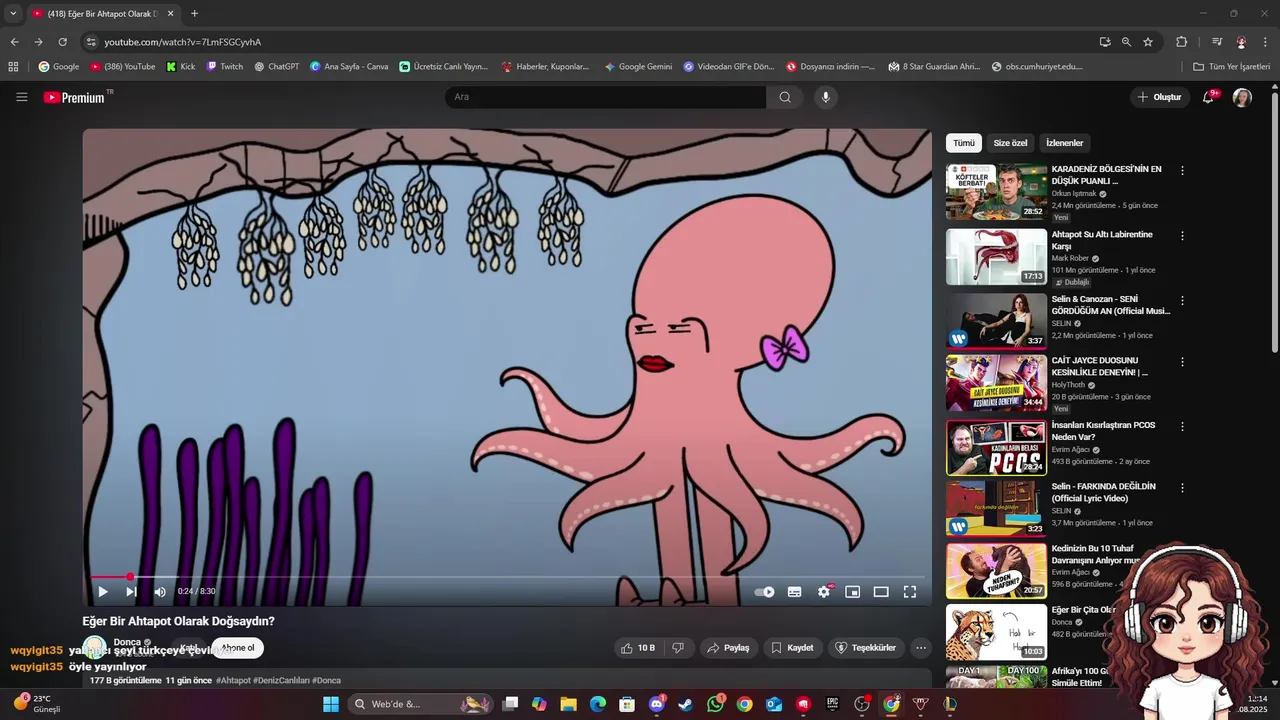
Task: Open PCOS Neden Var video thumbnail
Action: (996, 448)
